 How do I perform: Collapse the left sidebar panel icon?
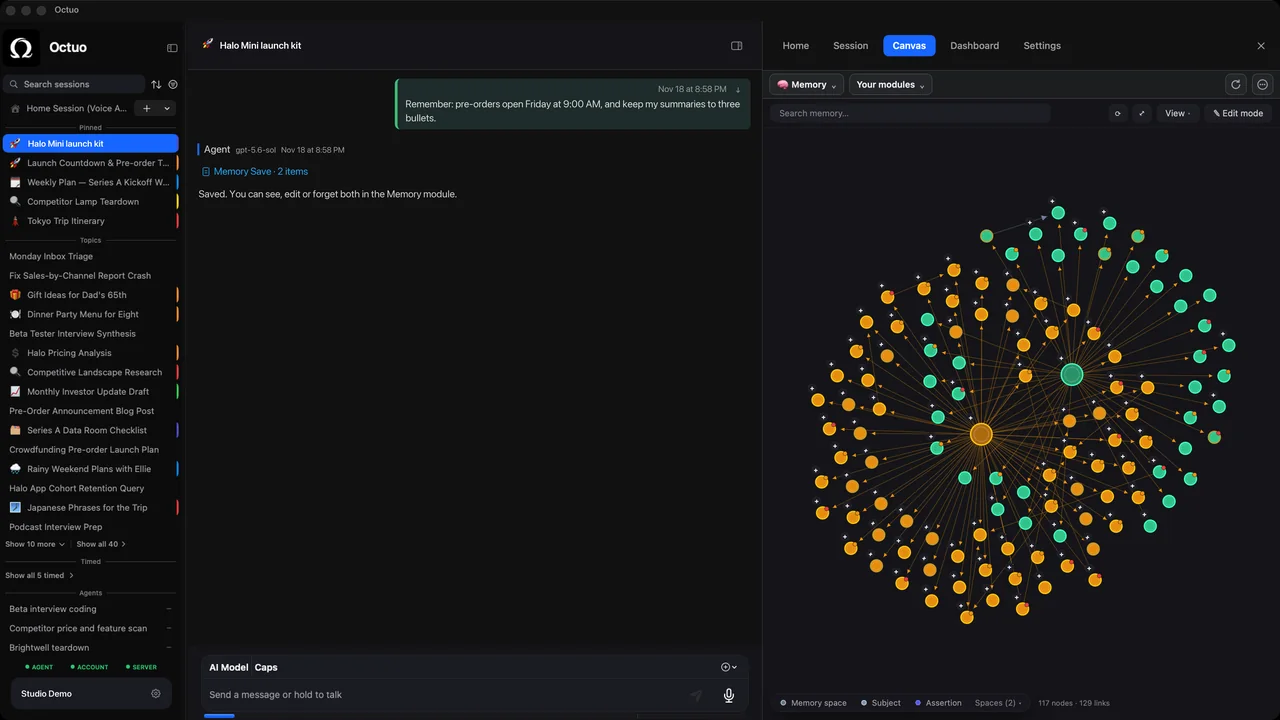pos(172,48)
